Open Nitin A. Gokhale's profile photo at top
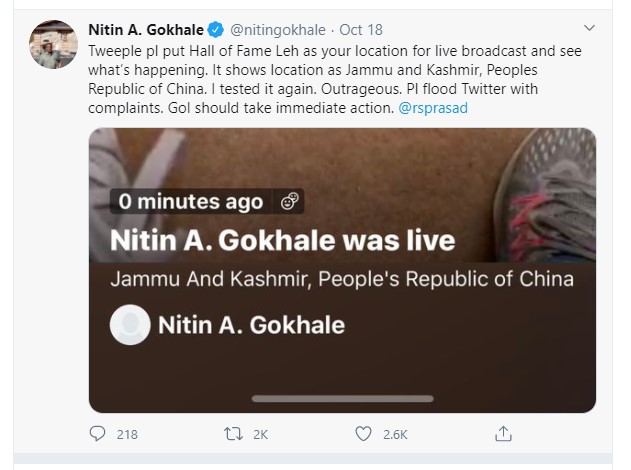This screenshot has width=631, height=470. tap(48, 44)
